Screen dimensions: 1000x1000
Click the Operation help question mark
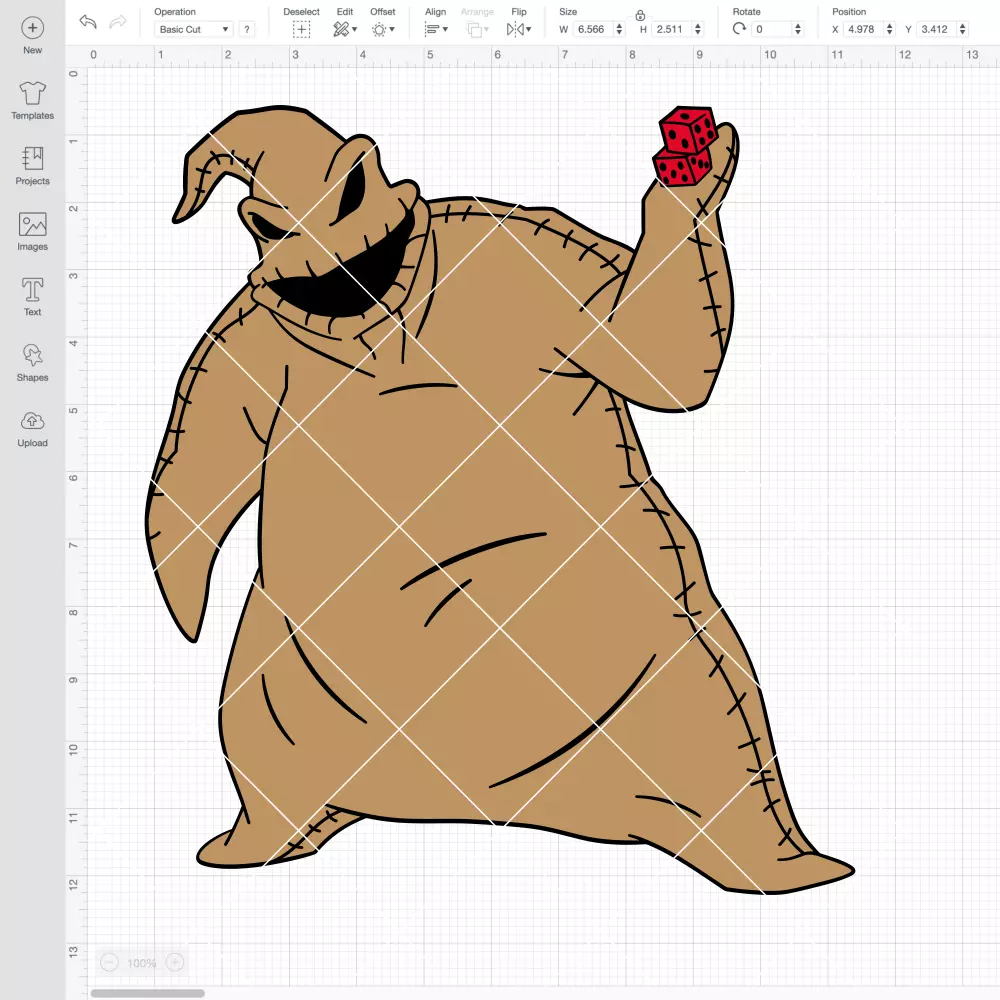pos(247,29)
